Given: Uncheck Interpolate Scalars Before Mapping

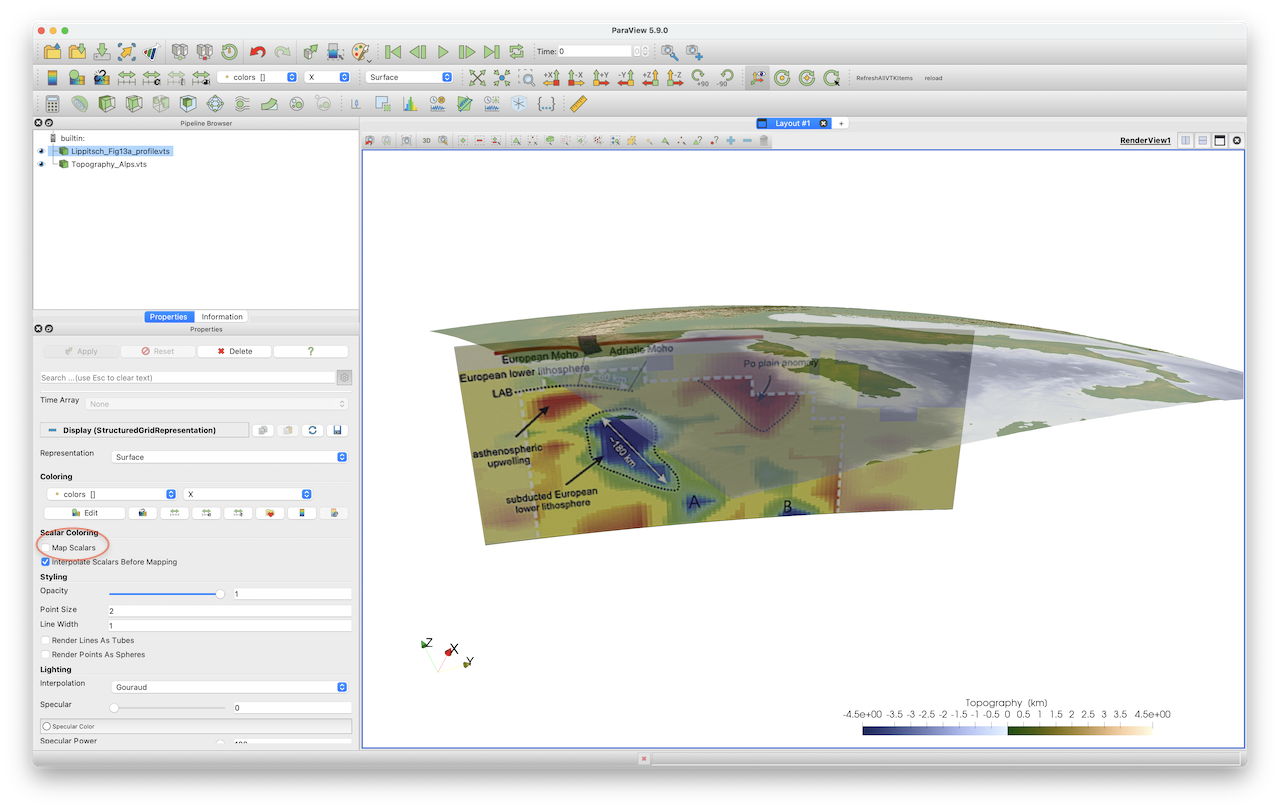Looking at the screenshot, I should point(46,562).
